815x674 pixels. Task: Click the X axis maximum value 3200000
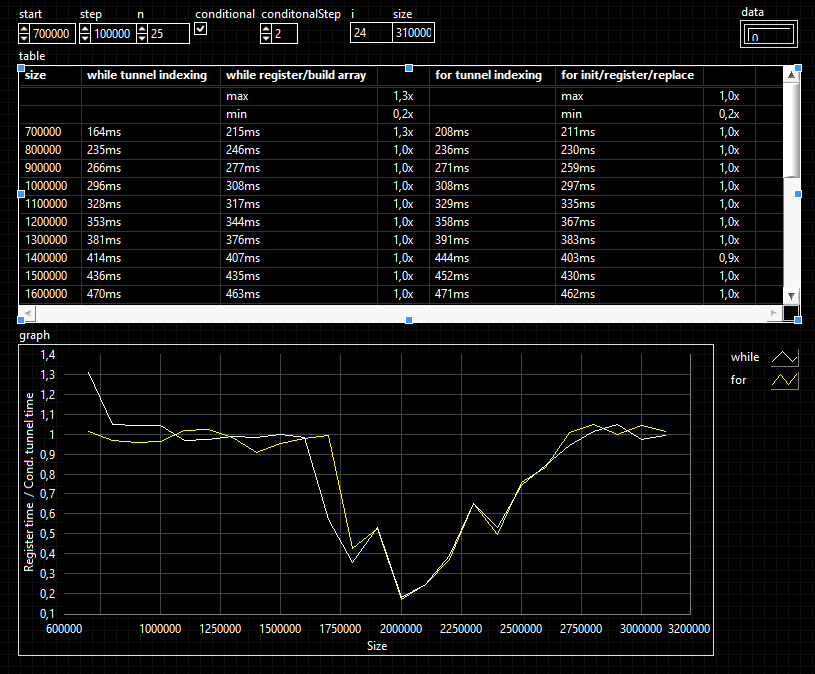click(689, 629)
